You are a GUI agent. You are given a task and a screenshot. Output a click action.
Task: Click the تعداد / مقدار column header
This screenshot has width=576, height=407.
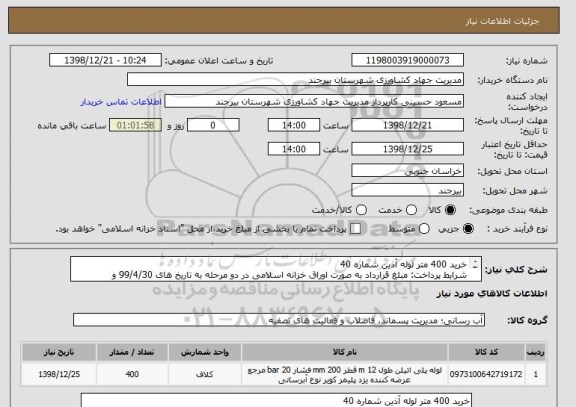132,352
